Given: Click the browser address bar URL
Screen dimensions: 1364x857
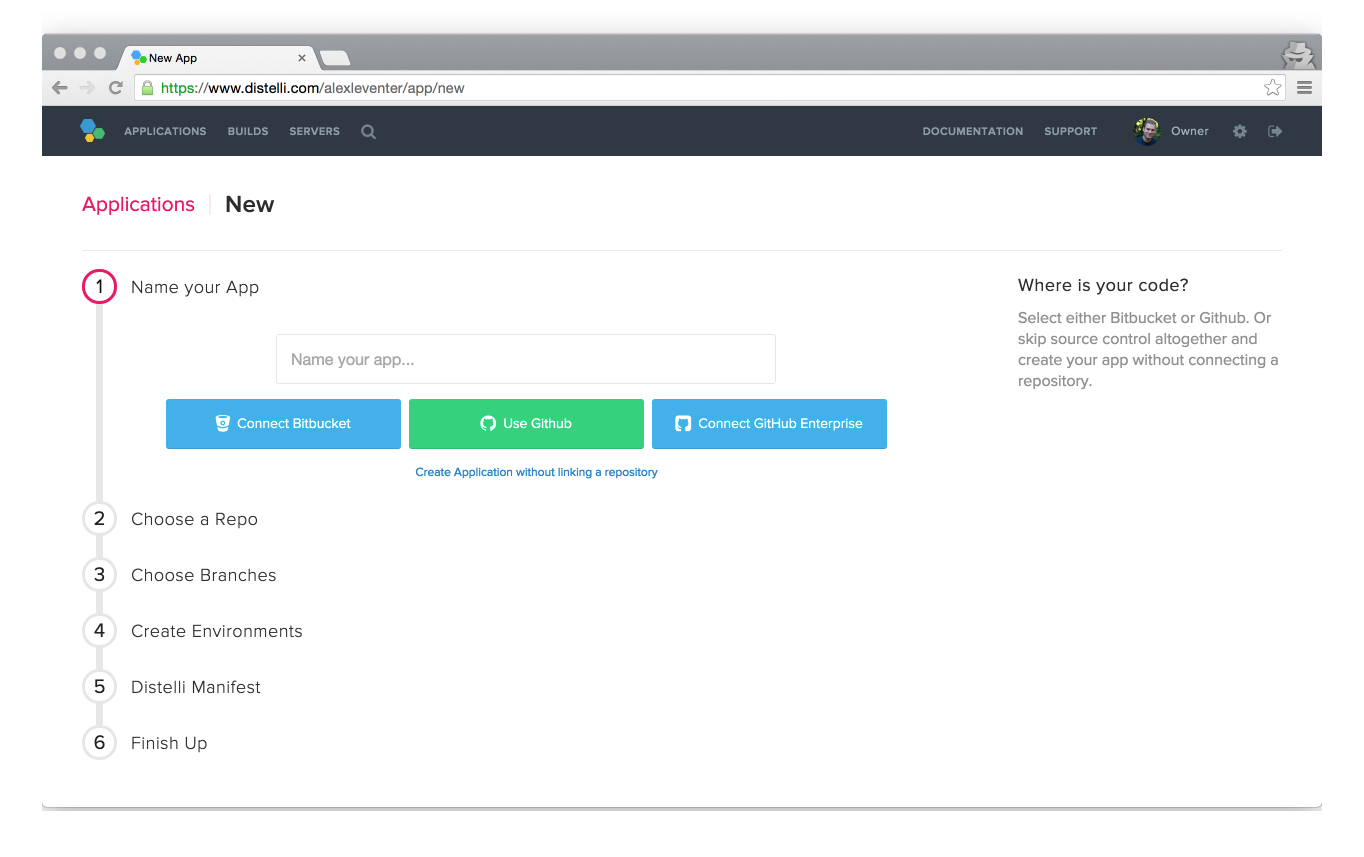Looking at the screenshot, I should (x=312, y=88).
